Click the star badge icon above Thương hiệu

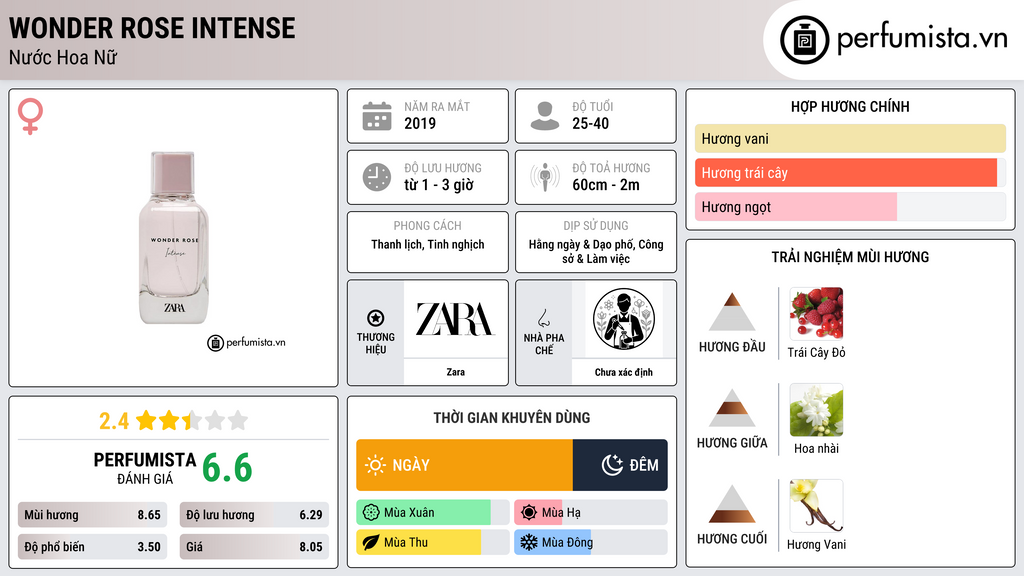tap(376, 318)
